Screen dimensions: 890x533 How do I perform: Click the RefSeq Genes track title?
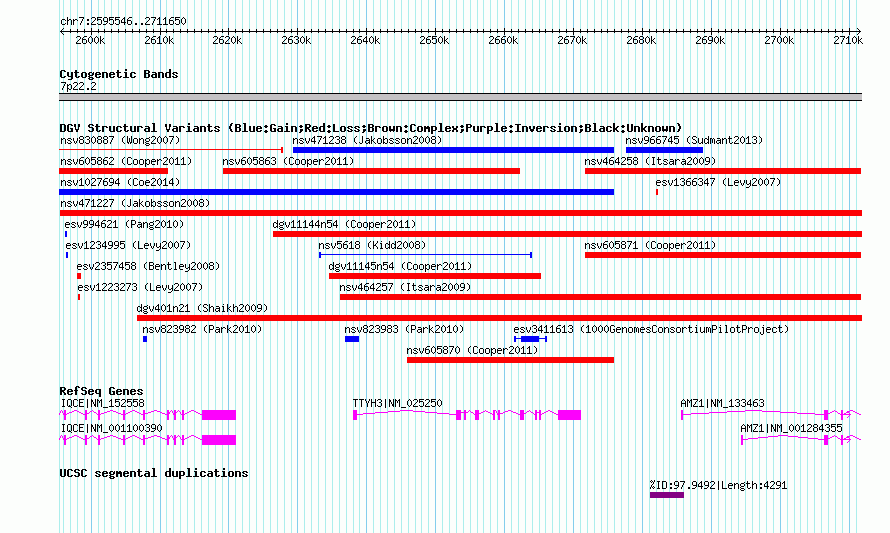102,391
